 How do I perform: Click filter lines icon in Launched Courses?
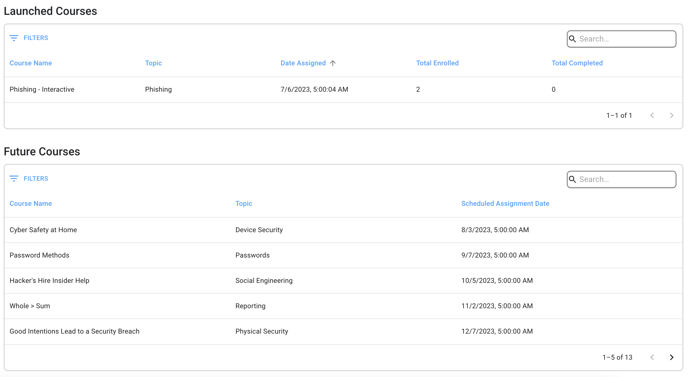point(14,38)
